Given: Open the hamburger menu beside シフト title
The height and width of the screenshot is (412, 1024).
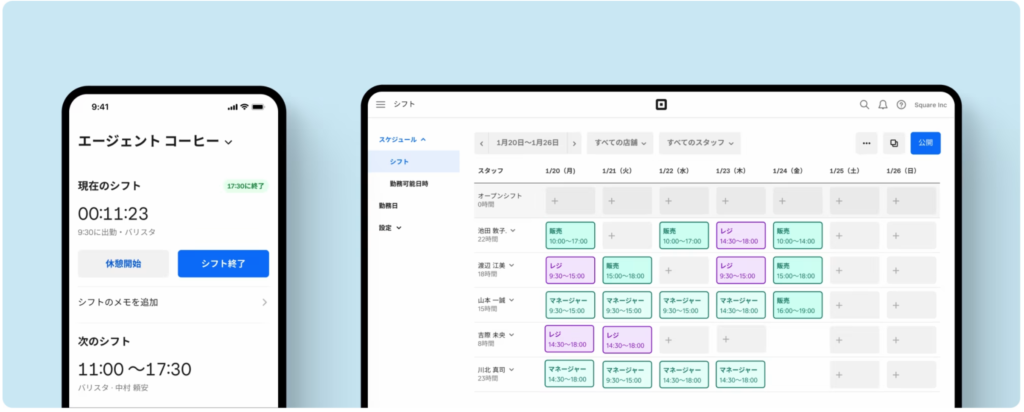Looking at the screenshot, I should click(x=380, y=104).
